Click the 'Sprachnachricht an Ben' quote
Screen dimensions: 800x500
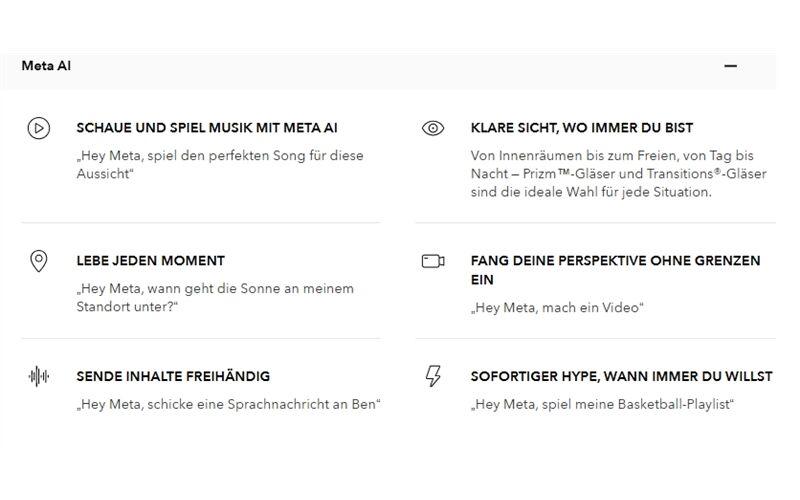[x=229, y=405]
